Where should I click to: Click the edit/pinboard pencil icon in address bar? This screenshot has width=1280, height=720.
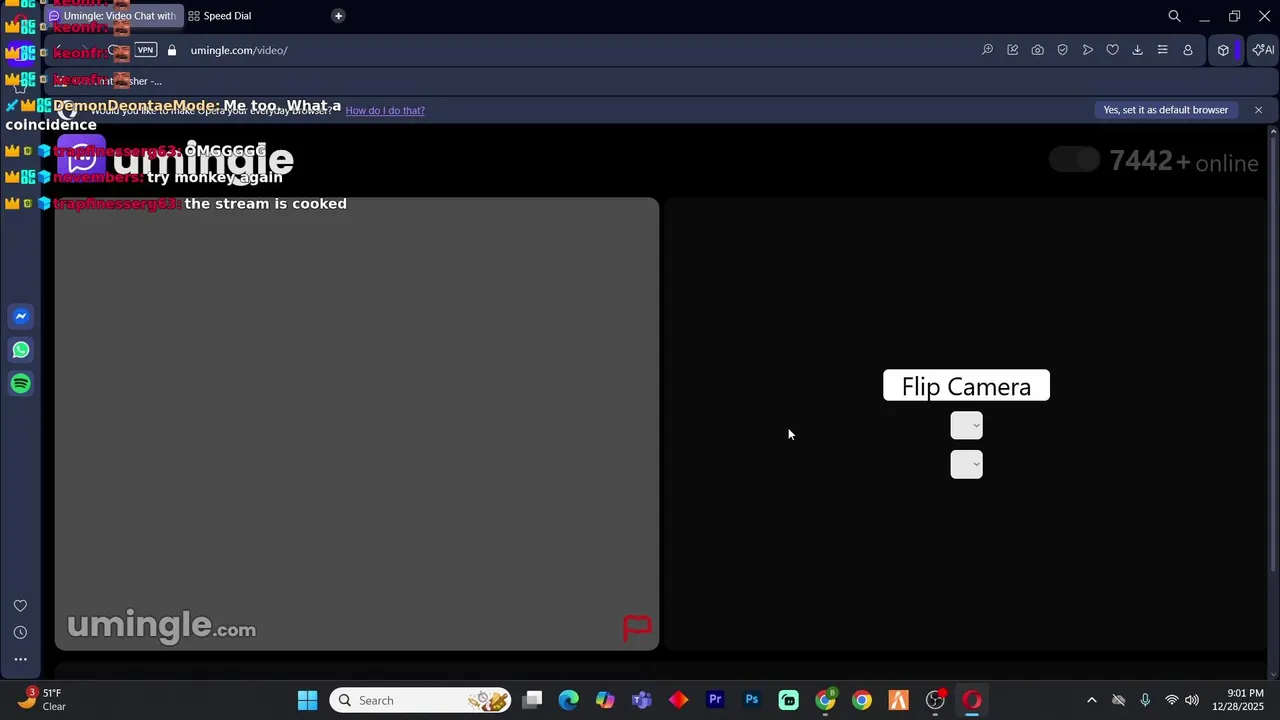pyautogui.click(x=1012, y=50)
